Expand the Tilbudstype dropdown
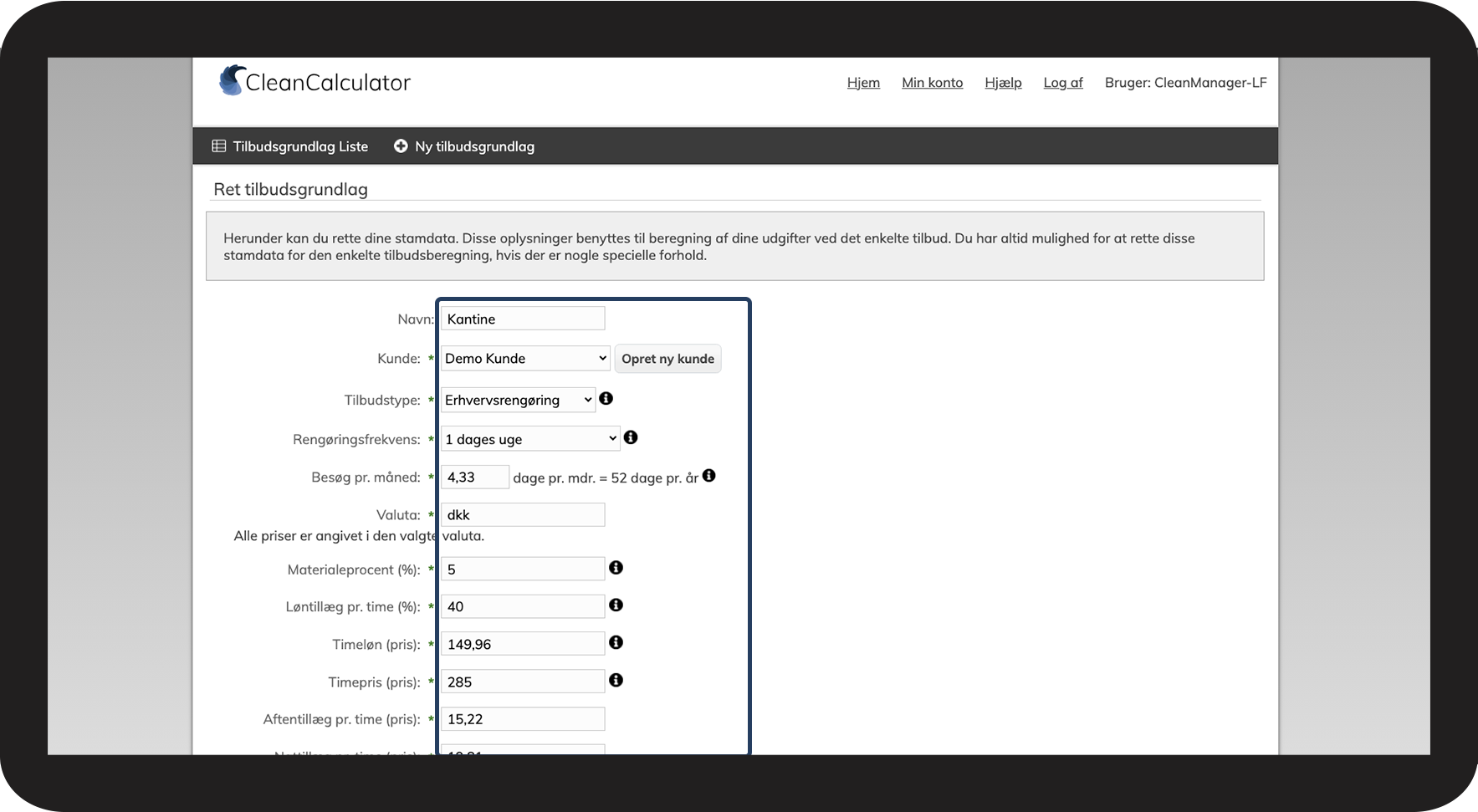The width and height of the screenshot is (1478, 812). click(518, 400)
